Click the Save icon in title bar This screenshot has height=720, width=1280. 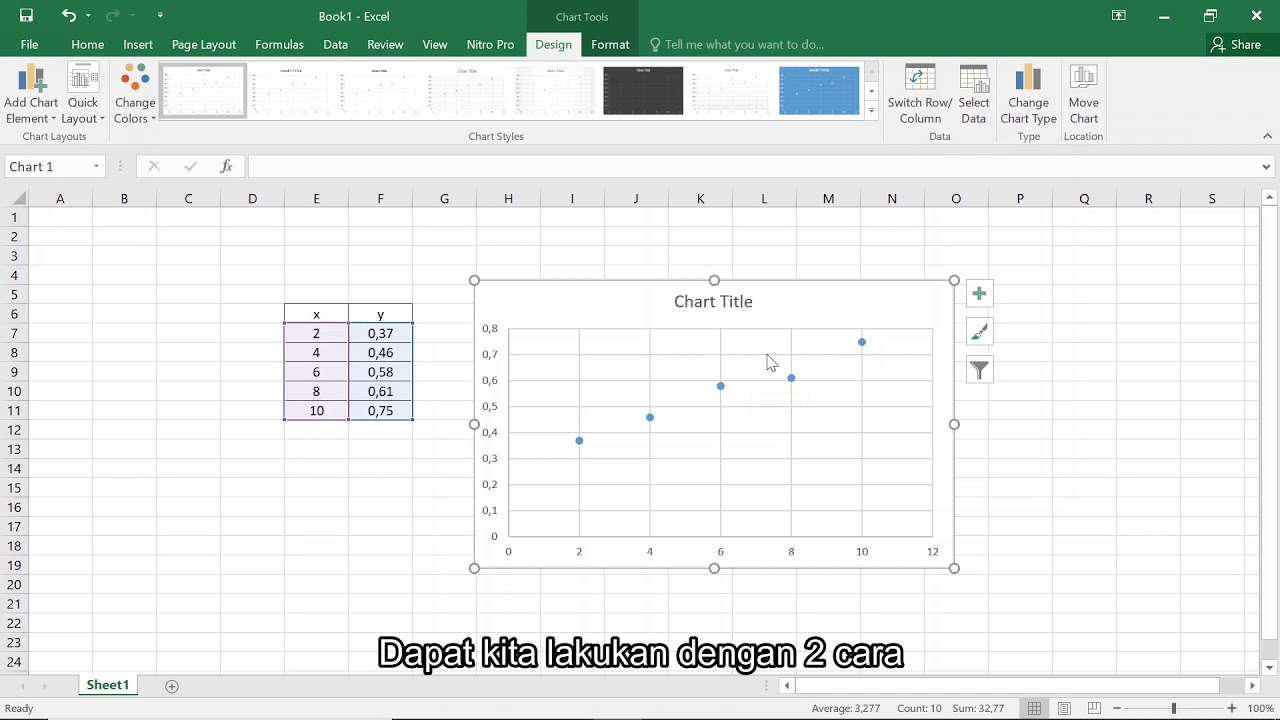tap(26, 15)
